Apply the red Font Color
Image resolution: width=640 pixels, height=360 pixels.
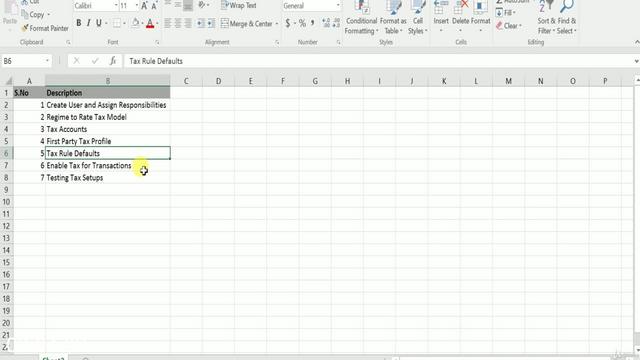(150, 24)
